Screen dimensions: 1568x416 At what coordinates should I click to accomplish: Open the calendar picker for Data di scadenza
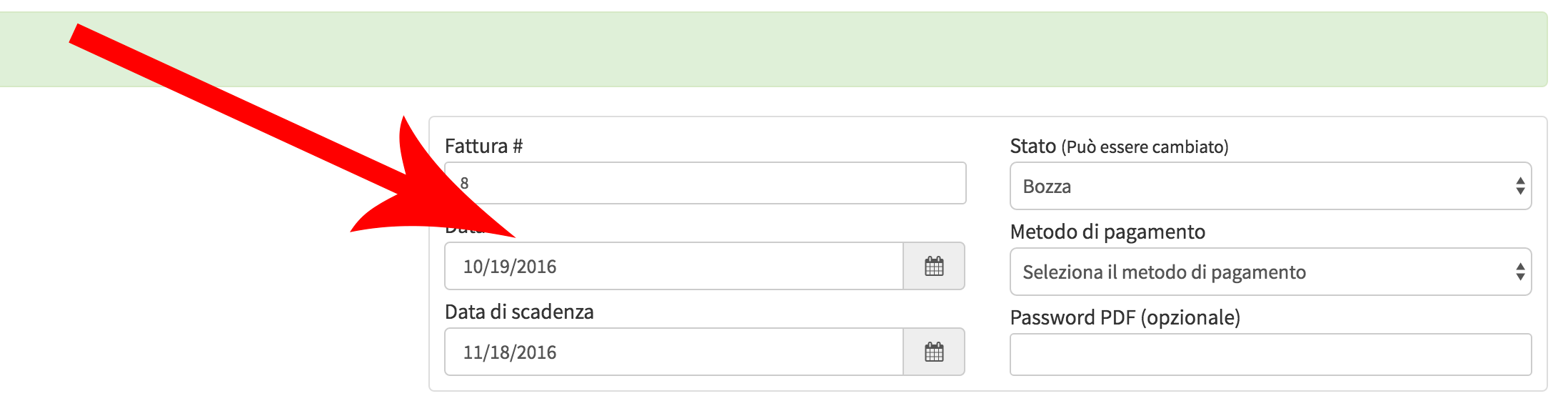coord(934,352)
